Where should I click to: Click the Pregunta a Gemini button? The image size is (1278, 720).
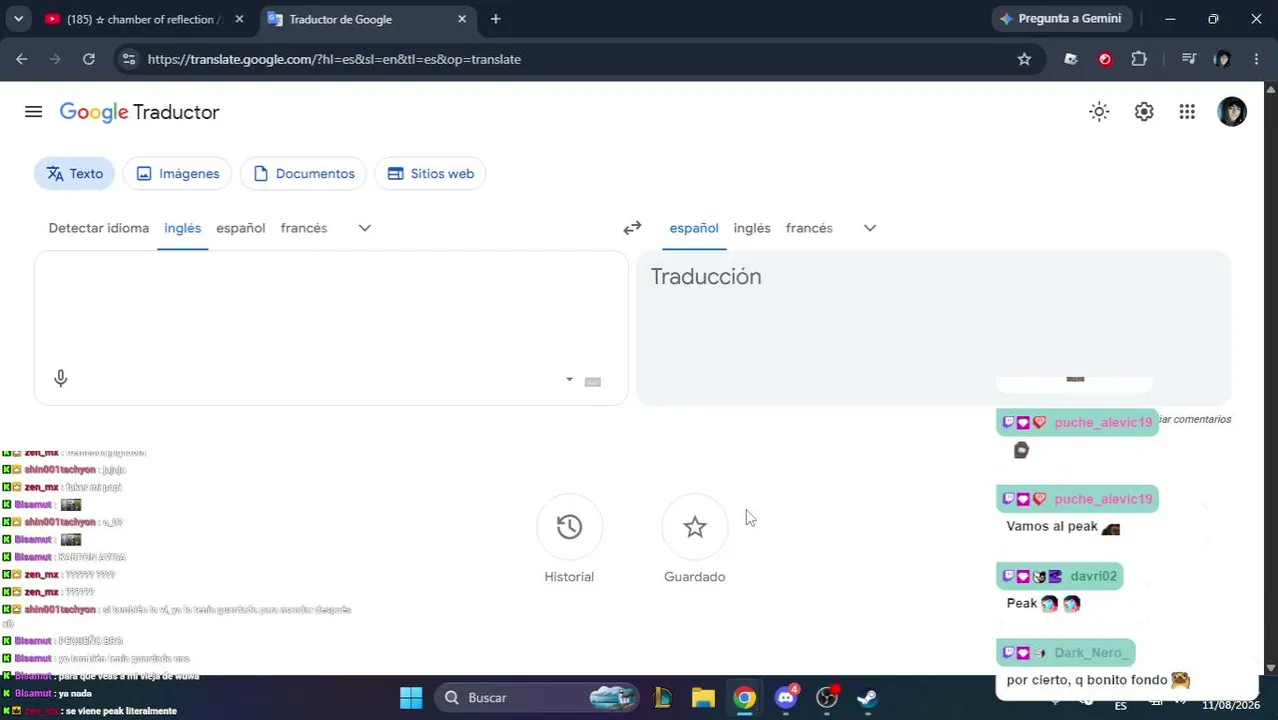[x=1060, y=19]
